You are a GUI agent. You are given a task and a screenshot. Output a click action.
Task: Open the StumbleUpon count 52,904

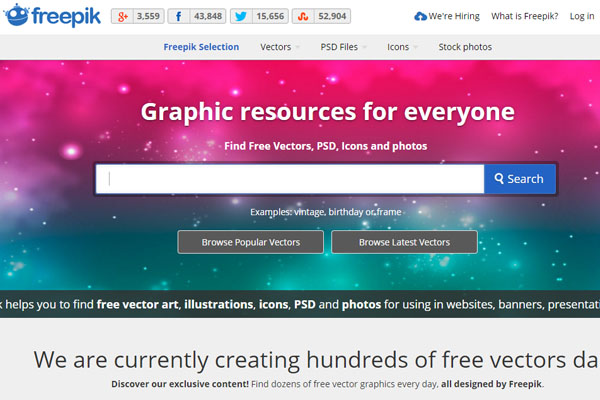(332, 16)
